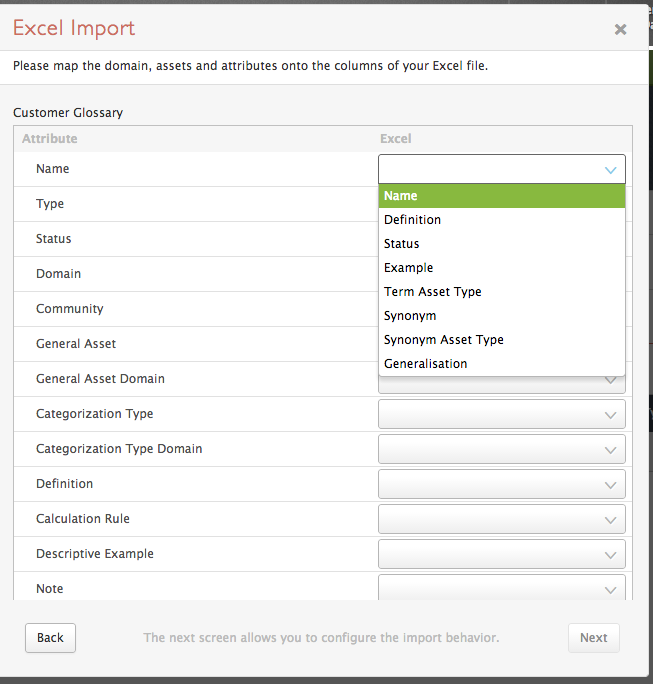
Task: Click the General Asset attribute label
Action: [76, 344]
